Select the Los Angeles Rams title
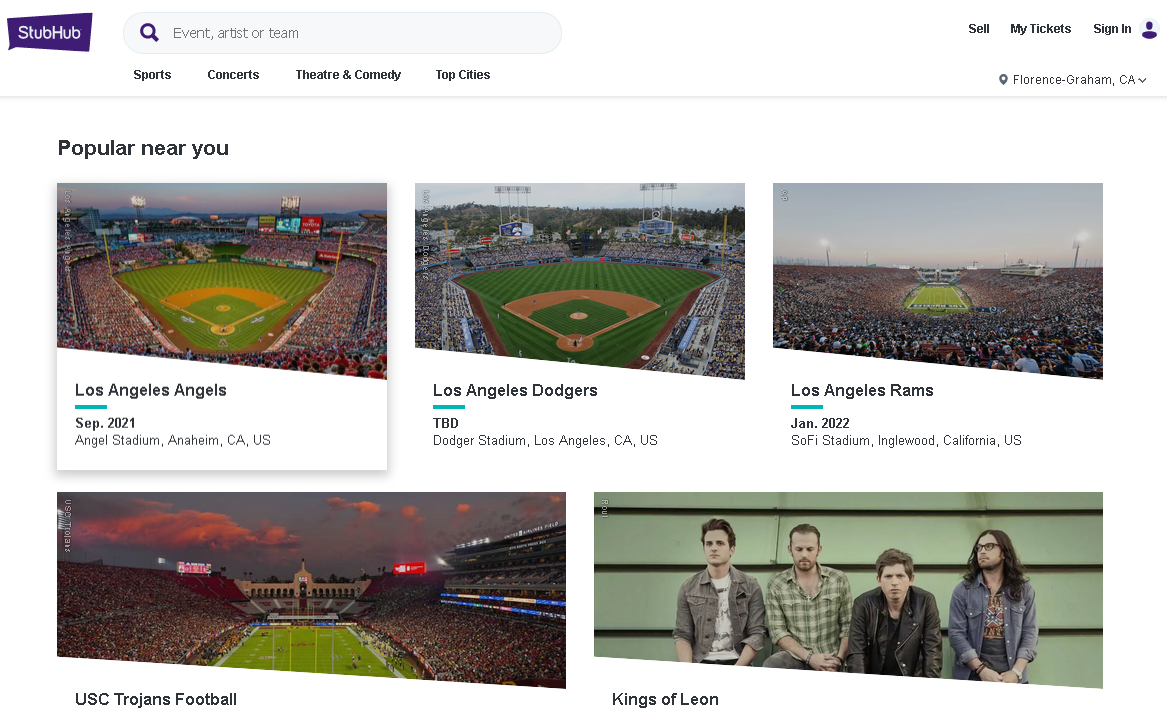 [x=862, y=390]
